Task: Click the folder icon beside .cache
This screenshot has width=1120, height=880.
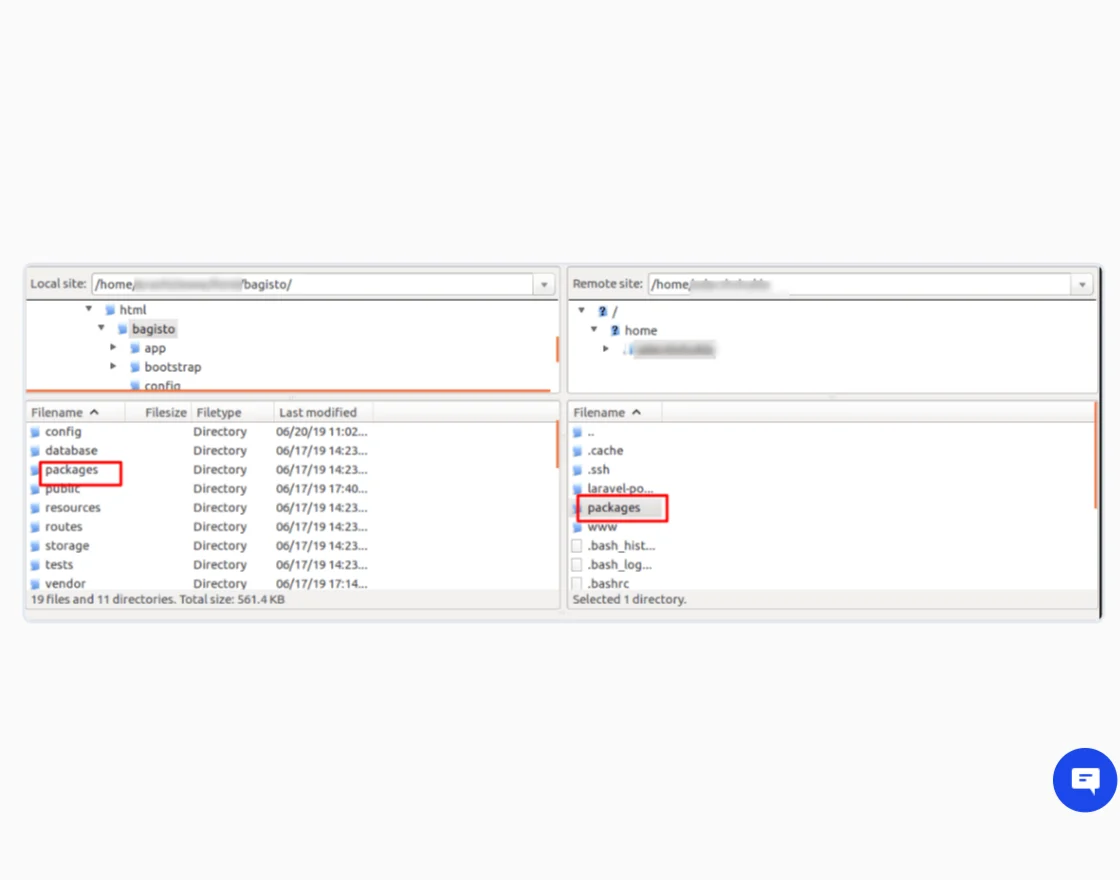Action: click(x=577, y=451)
